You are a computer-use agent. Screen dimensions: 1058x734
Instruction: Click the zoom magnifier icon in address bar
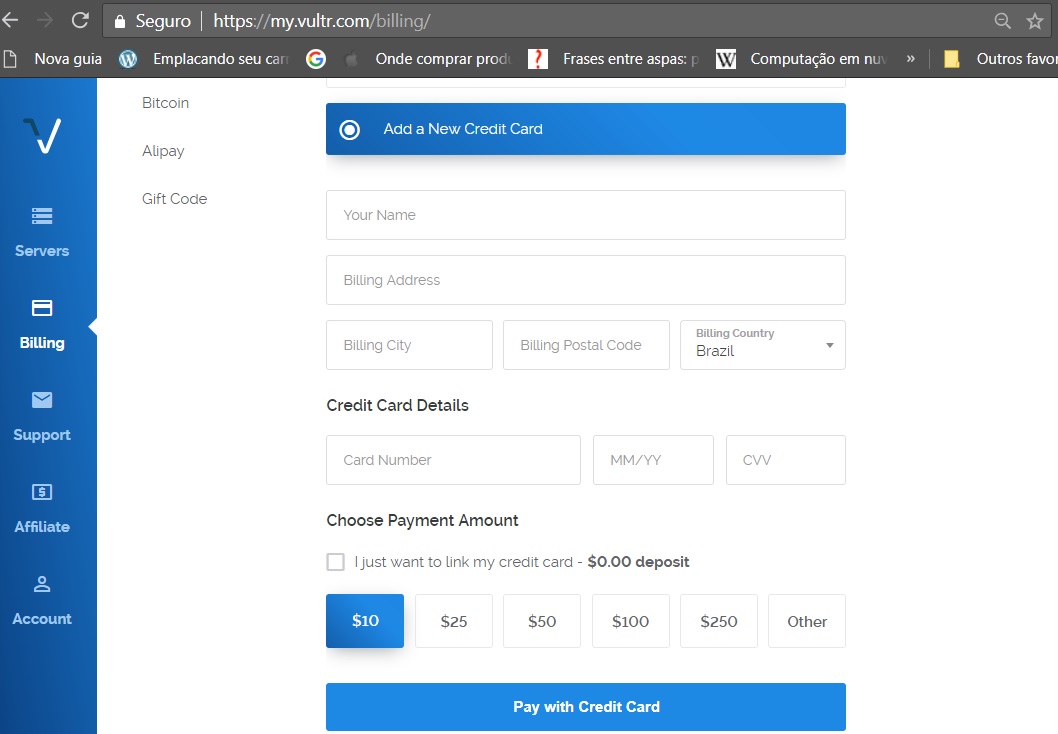(1003, 21)
